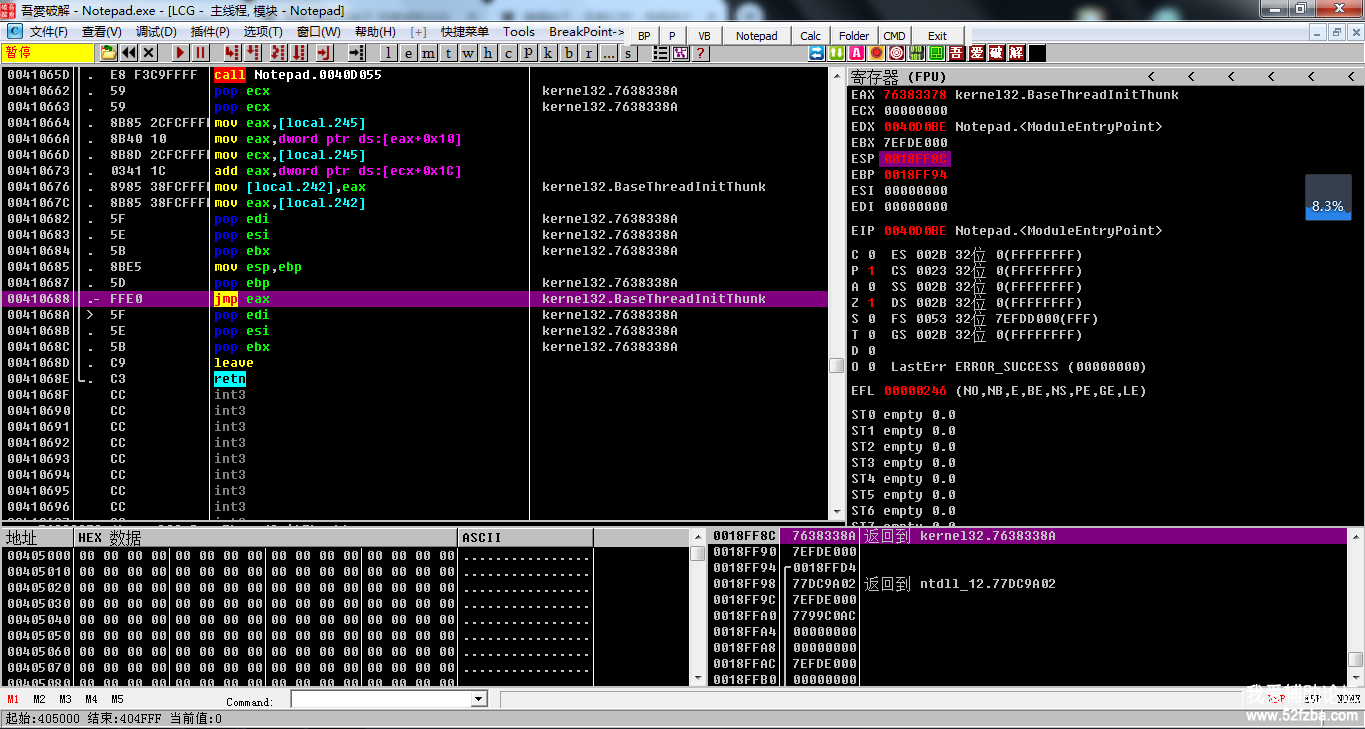Open the BreakPoint-> menu
The image size is (1365, 729).
[586, 32]
